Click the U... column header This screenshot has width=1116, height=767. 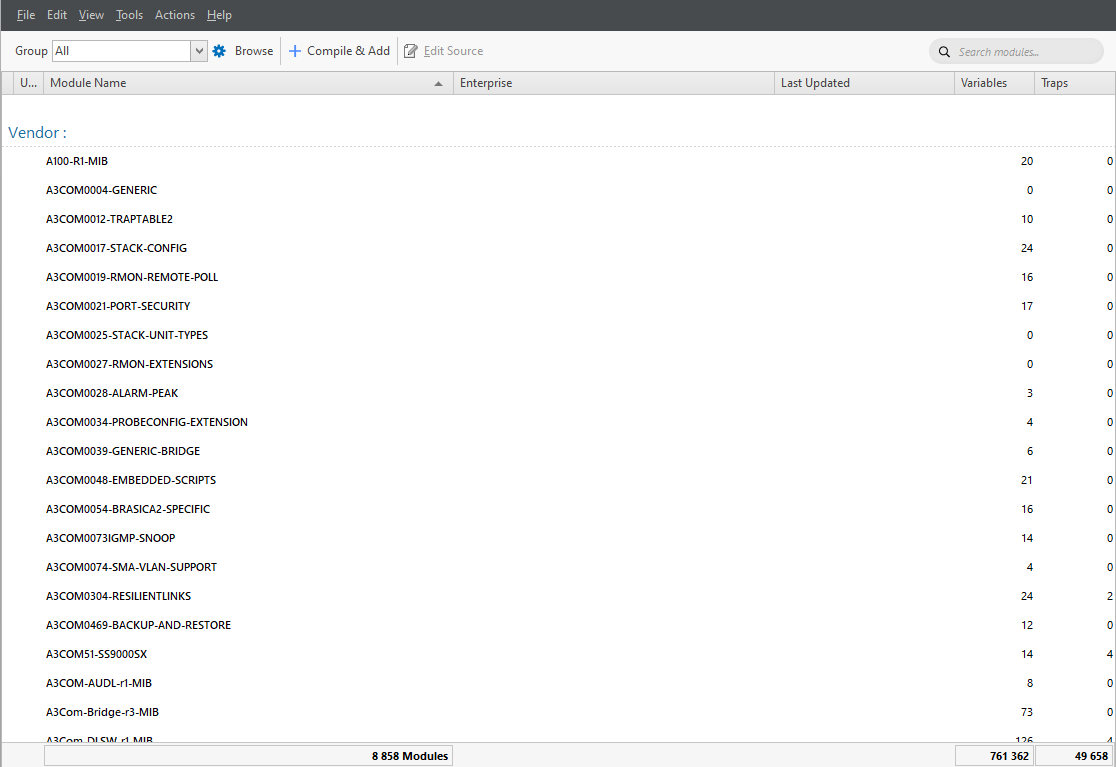[x=28, y=83]
